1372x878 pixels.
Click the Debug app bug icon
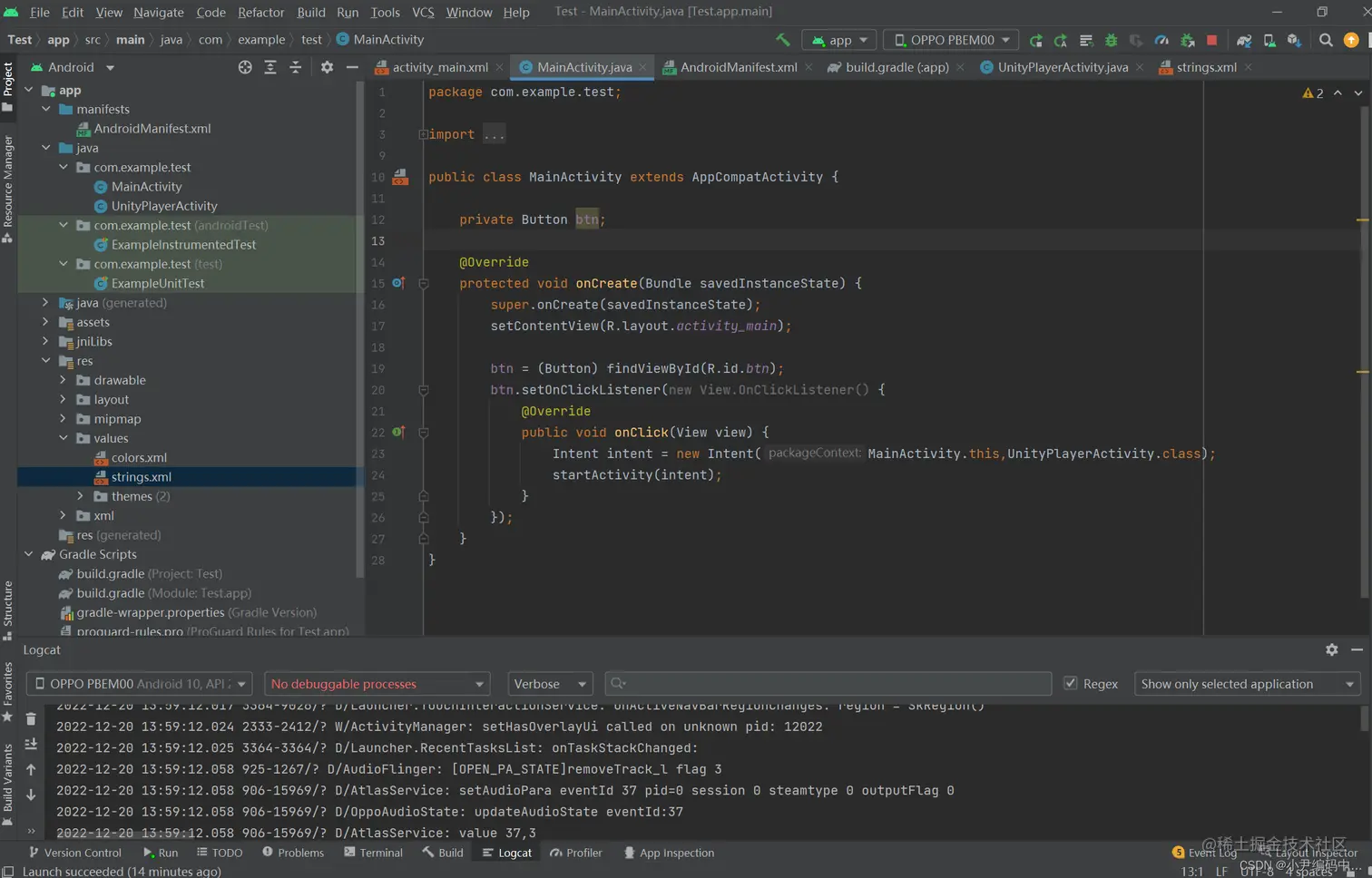(1111, 40)
